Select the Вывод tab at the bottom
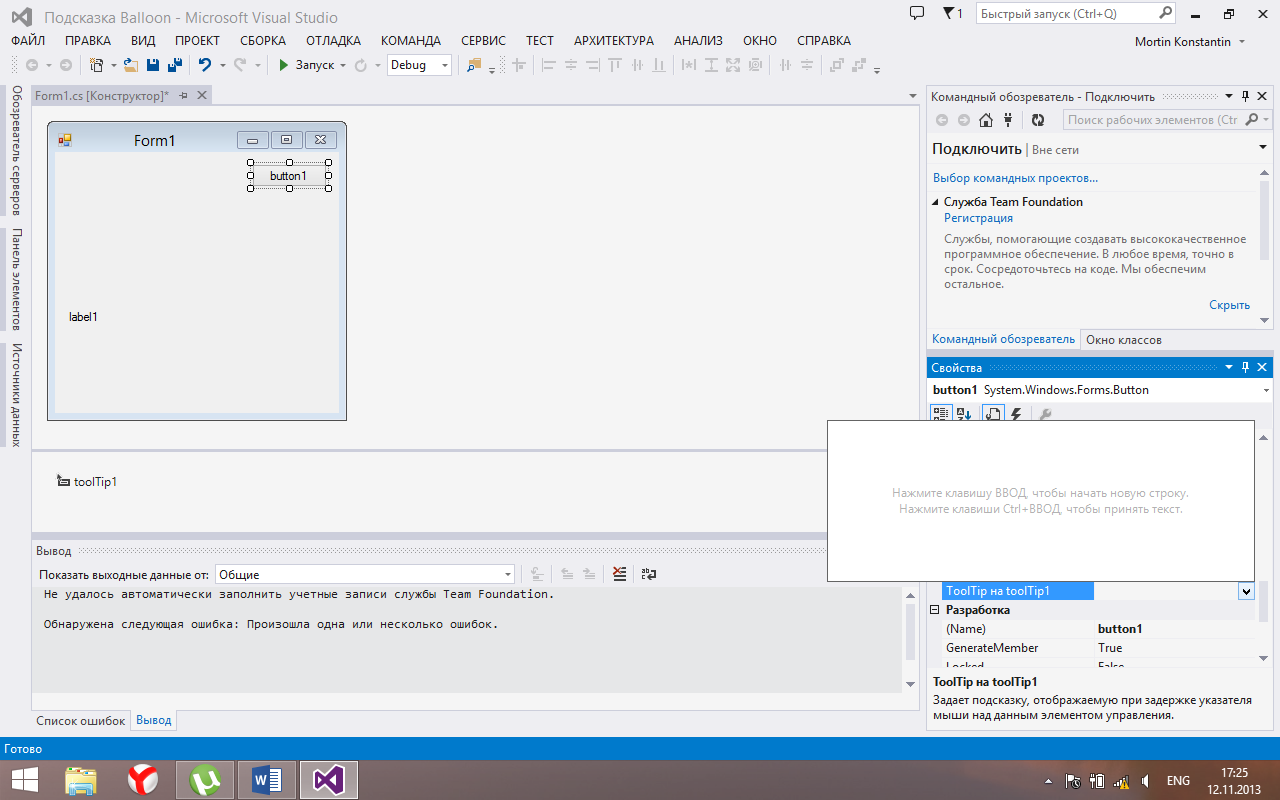 154,720
